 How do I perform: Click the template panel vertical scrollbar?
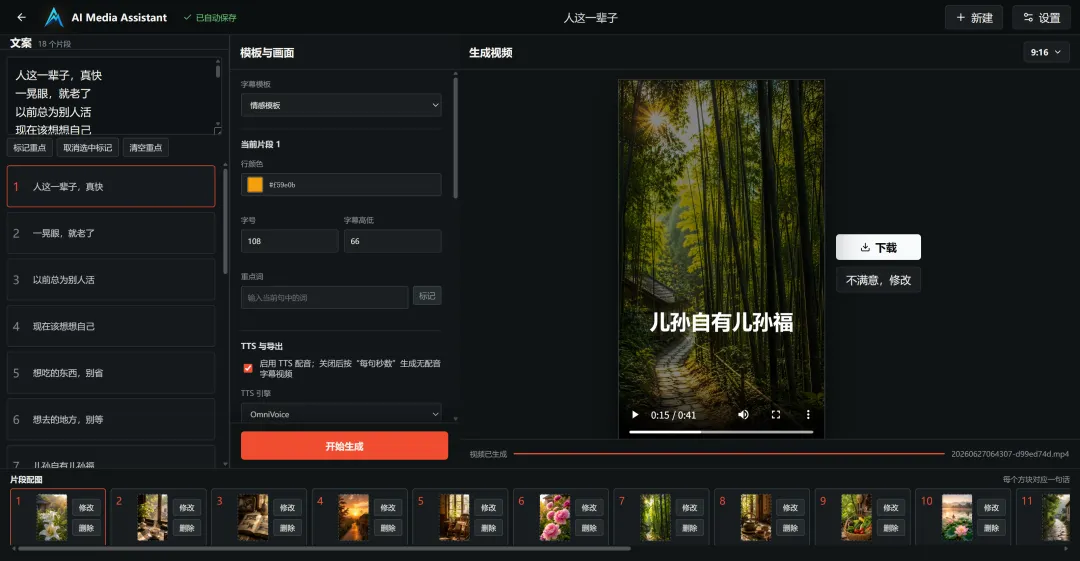click(x=455, y=138)
